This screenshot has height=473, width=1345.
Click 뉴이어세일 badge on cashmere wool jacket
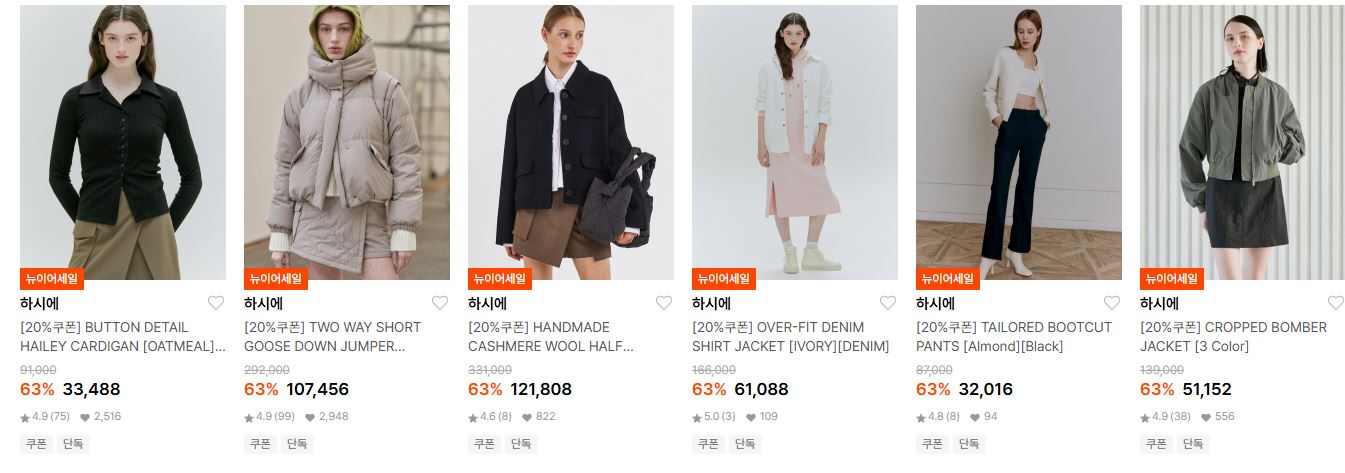[500, 279]
